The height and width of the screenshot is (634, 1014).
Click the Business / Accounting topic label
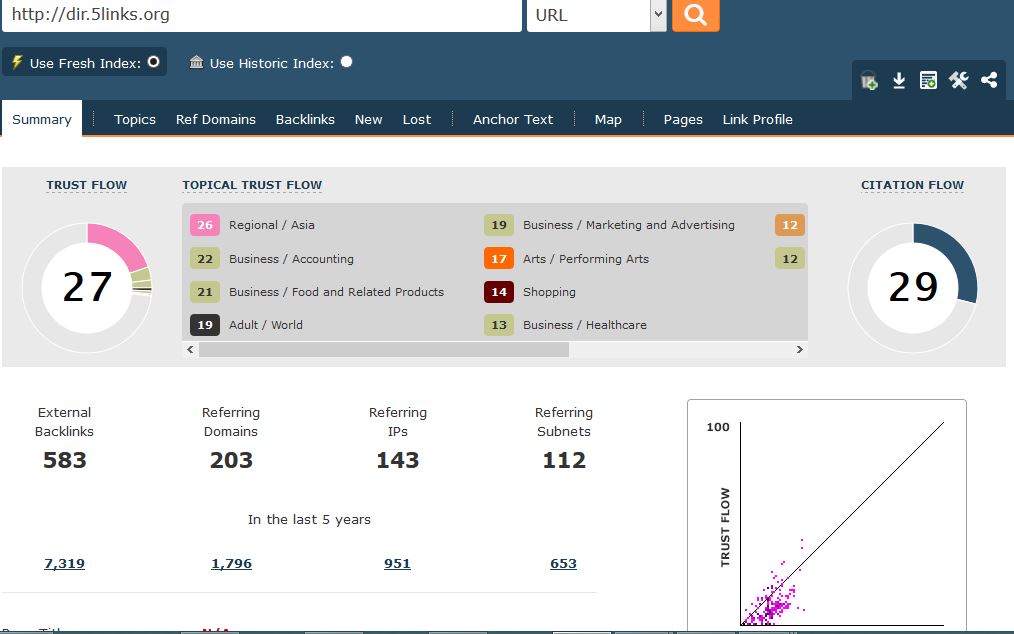(x=291, y=259)
